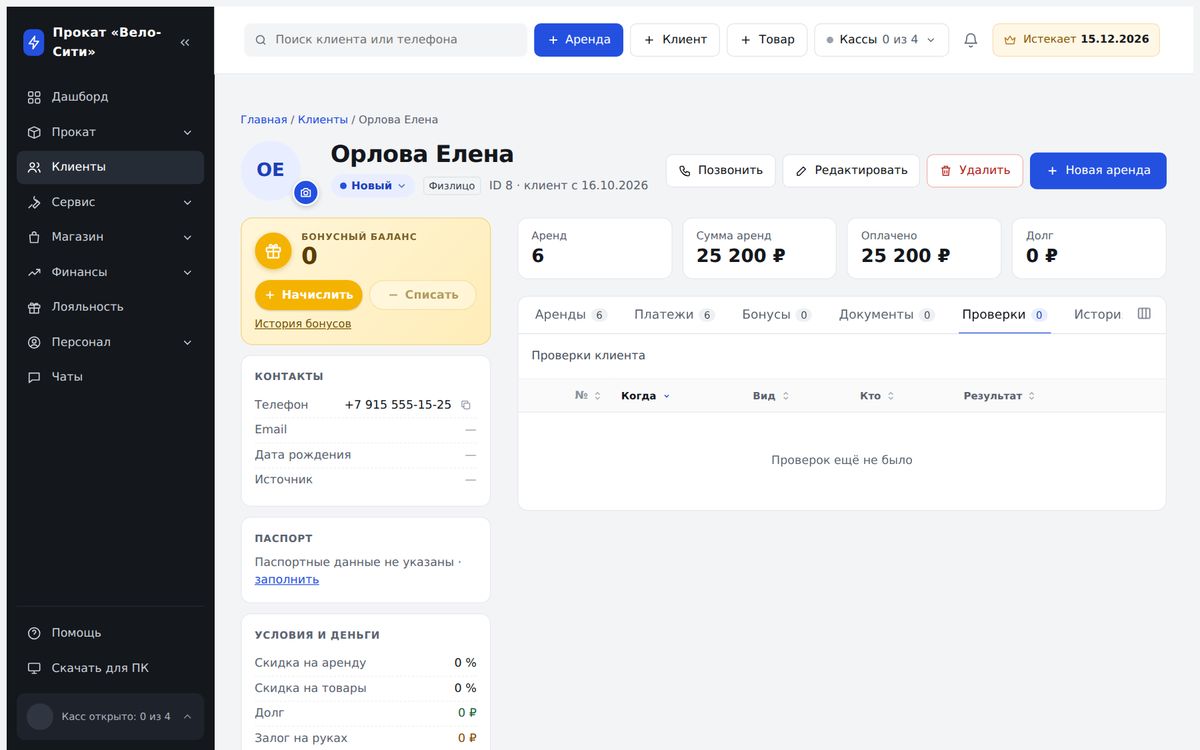Screen dimensions: 1200x750
Task: Click the Аренда button in top bar
Action: tap(579, 40)
